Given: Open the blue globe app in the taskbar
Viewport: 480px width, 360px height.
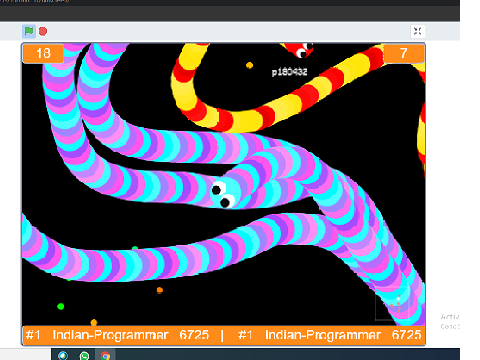Looking at the screenshot, I should click(63, 356).
